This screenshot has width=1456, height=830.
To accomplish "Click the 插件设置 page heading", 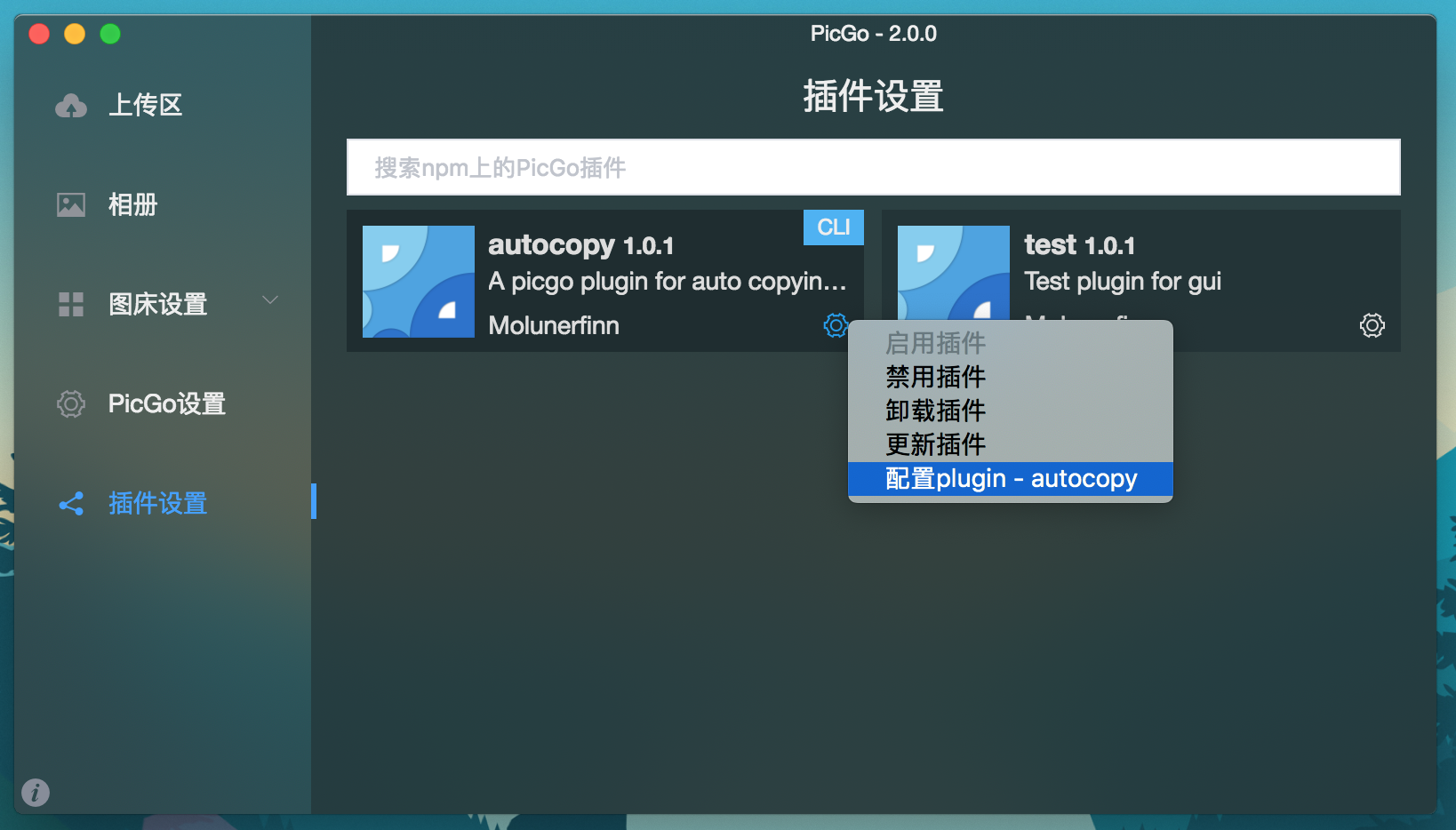I will click(x=874, y=96).
